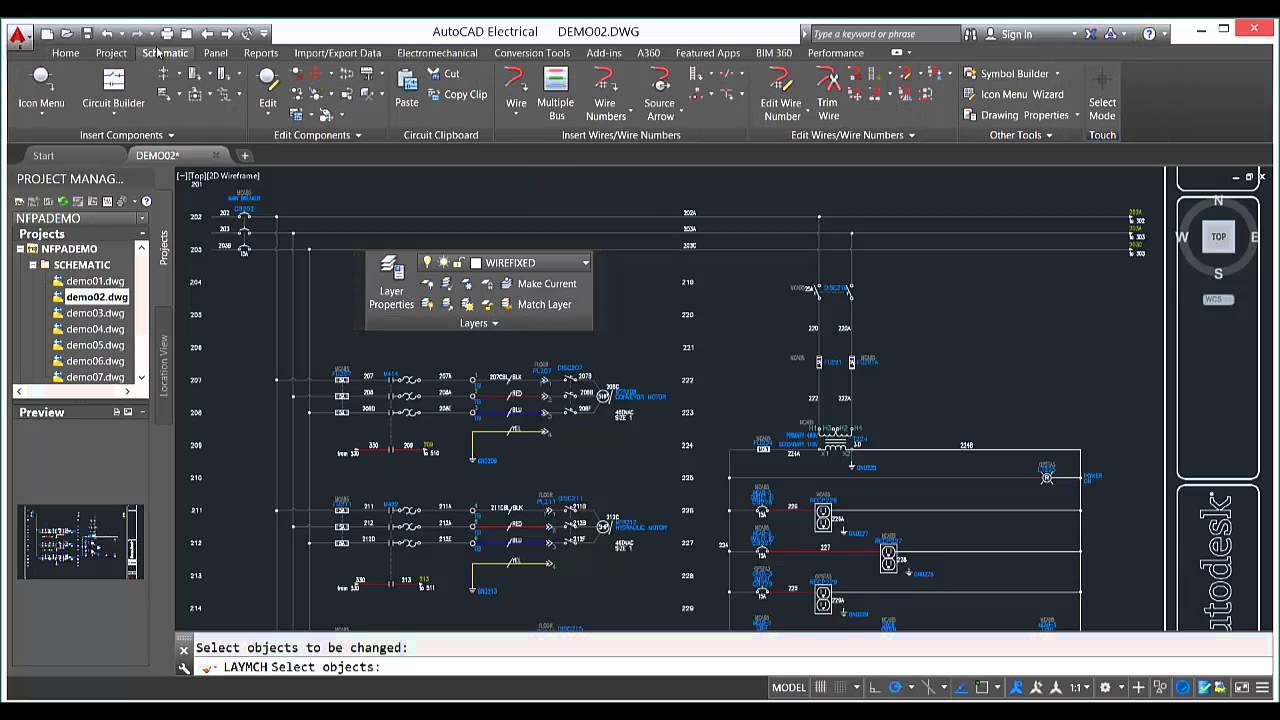
Task: Open the Icon Menu tool
Action: click(41, 88)
